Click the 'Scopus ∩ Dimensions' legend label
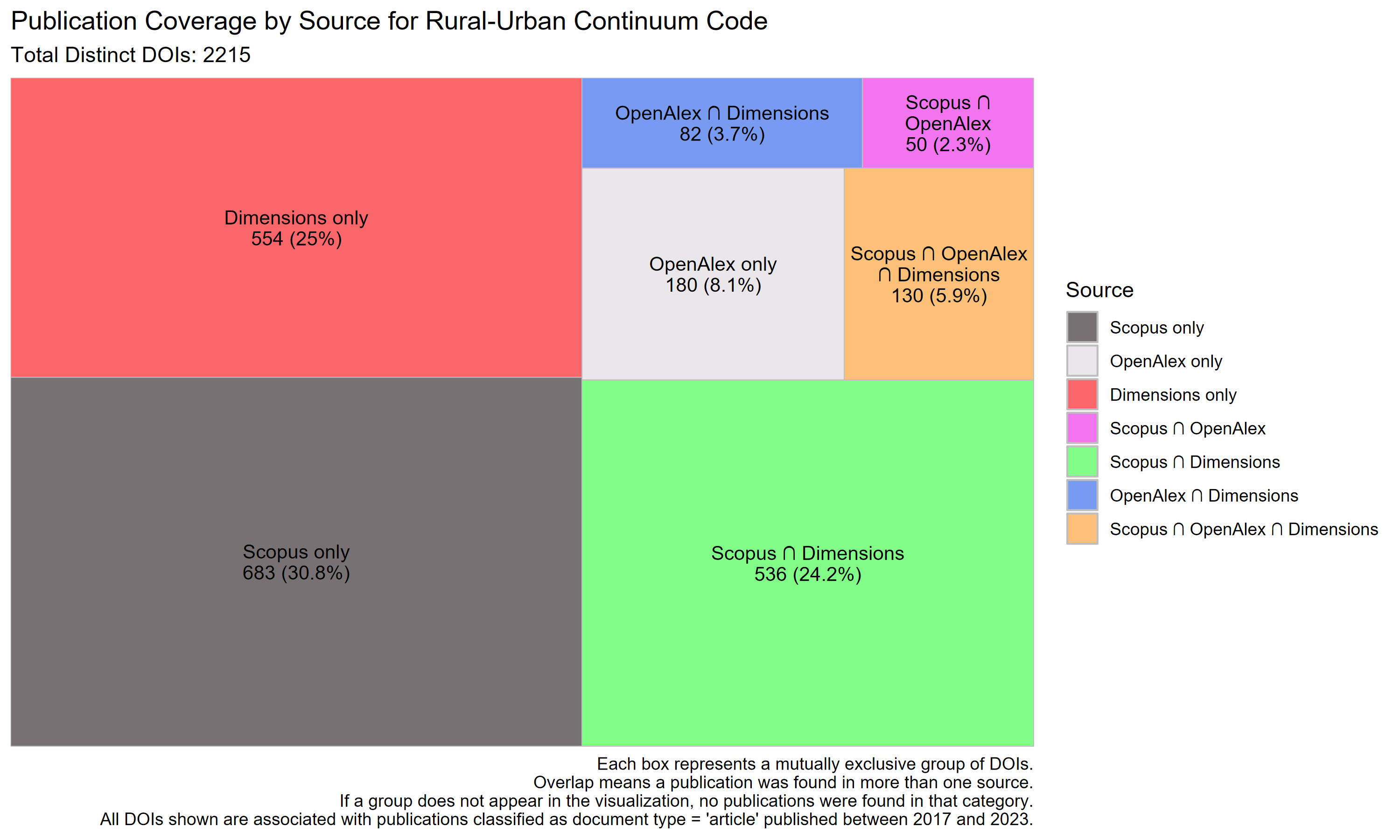The image size is (1400, 840). pos(1195,462)
